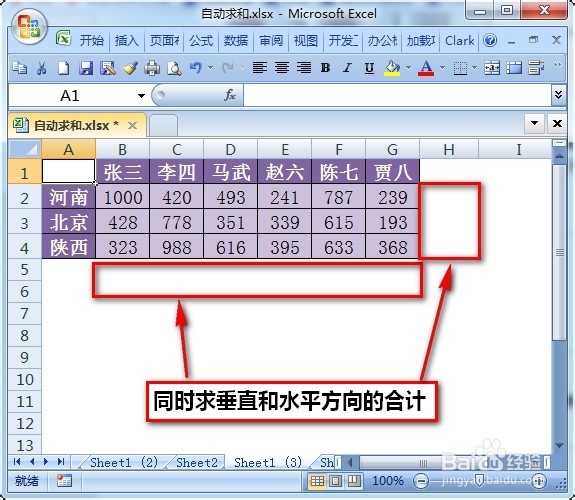Click the 100% zoom level
The height and width of the screenshot is (500, 575).
[x=387, y=481]
